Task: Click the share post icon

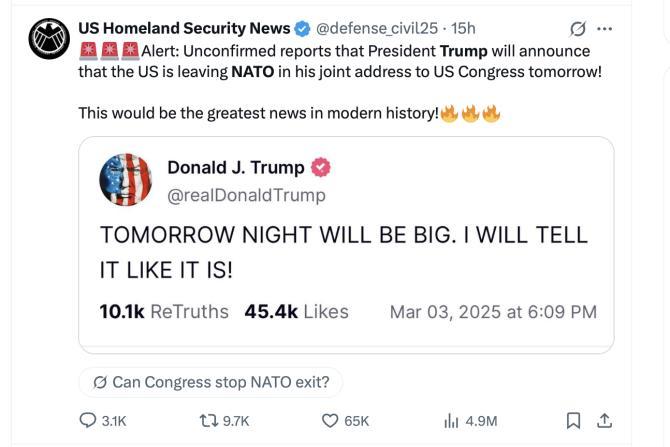Action: (604, 421)
